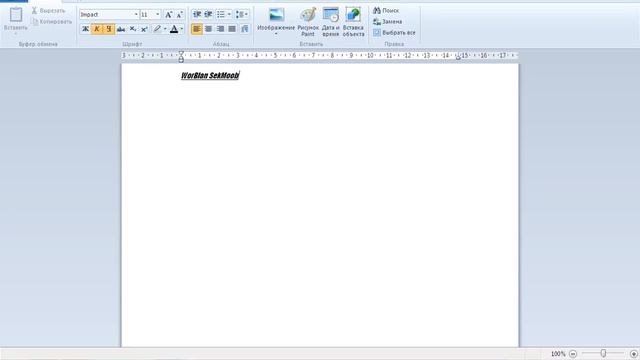Toggle strikethrough formatting
640x360 pixels.
pyautogui.click(x=121, y=29)
